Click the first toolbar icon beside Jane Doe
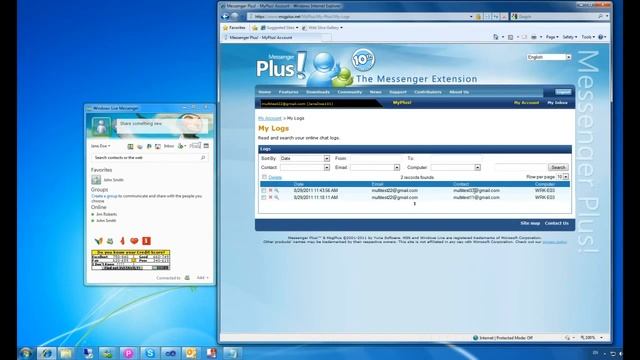This screenshot has height=360, width=640. (x=130, y=146)
